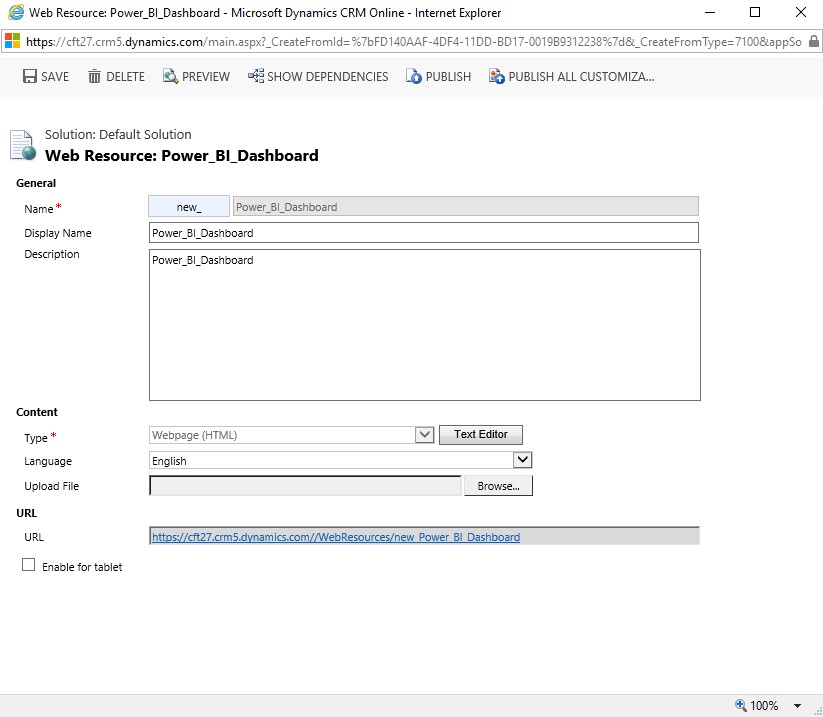This screenshot has height=717, width=823.
Task: Expand the Language dropdown
Action: coord(522,460)
